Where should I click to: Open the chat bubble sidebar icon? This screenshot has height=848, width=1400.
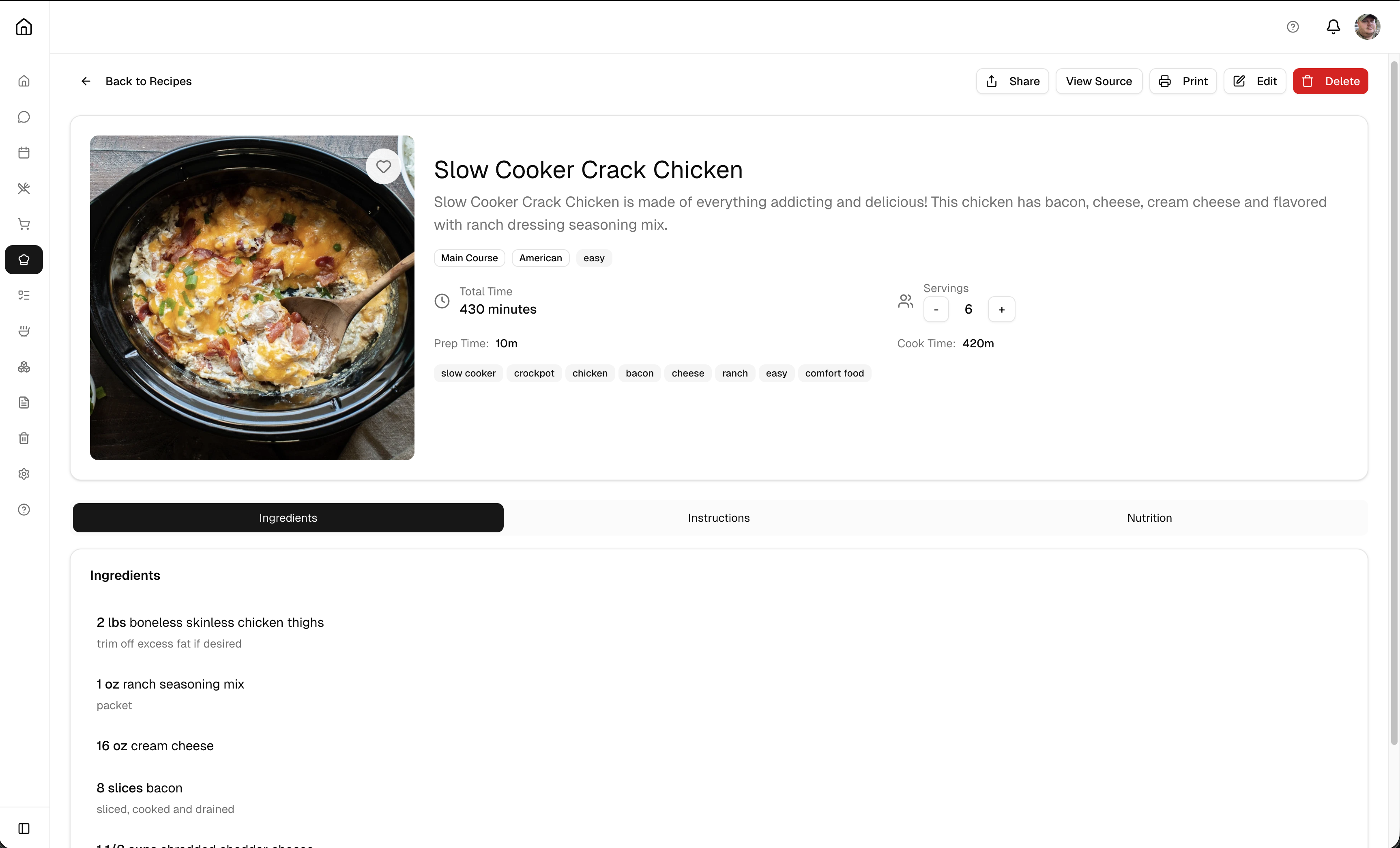pos(24,117)
